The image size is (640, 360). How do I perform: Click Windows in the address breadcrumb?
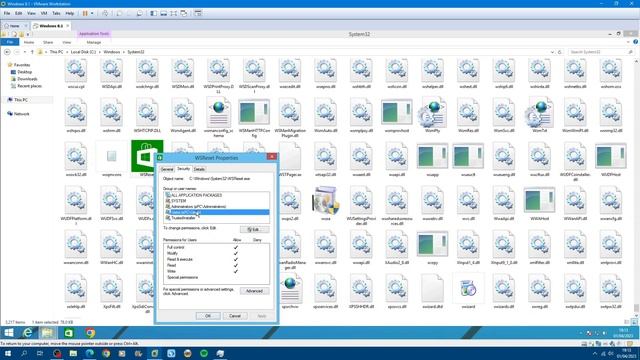[112, 52]
